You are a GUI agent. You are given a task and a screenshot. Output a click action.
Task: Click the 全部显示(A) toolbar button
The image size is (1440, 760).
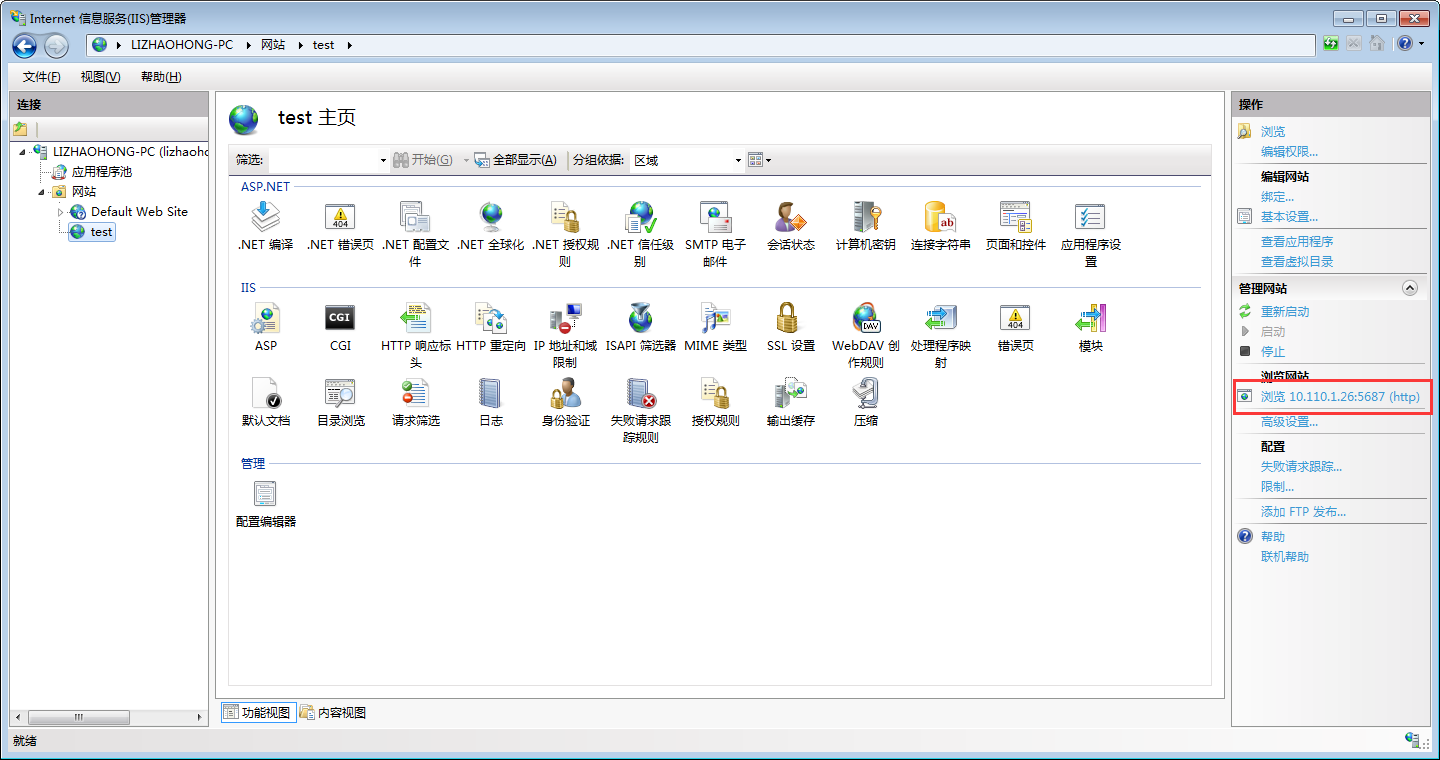click(x=515, y=160)
